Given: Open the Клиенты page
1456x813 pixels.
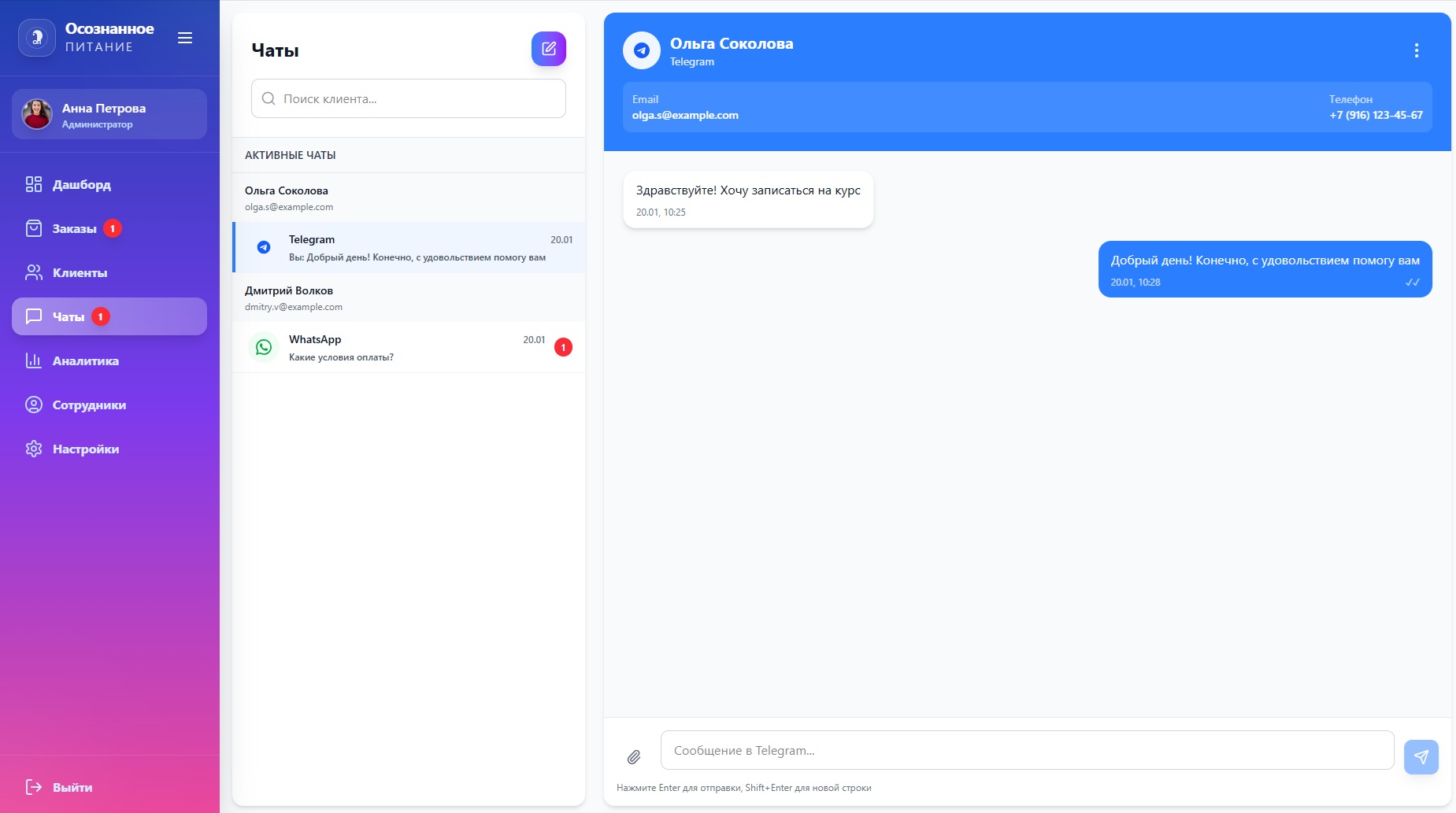Looking at the screenshot, I should pyautogui.click(x=80, y=272).
